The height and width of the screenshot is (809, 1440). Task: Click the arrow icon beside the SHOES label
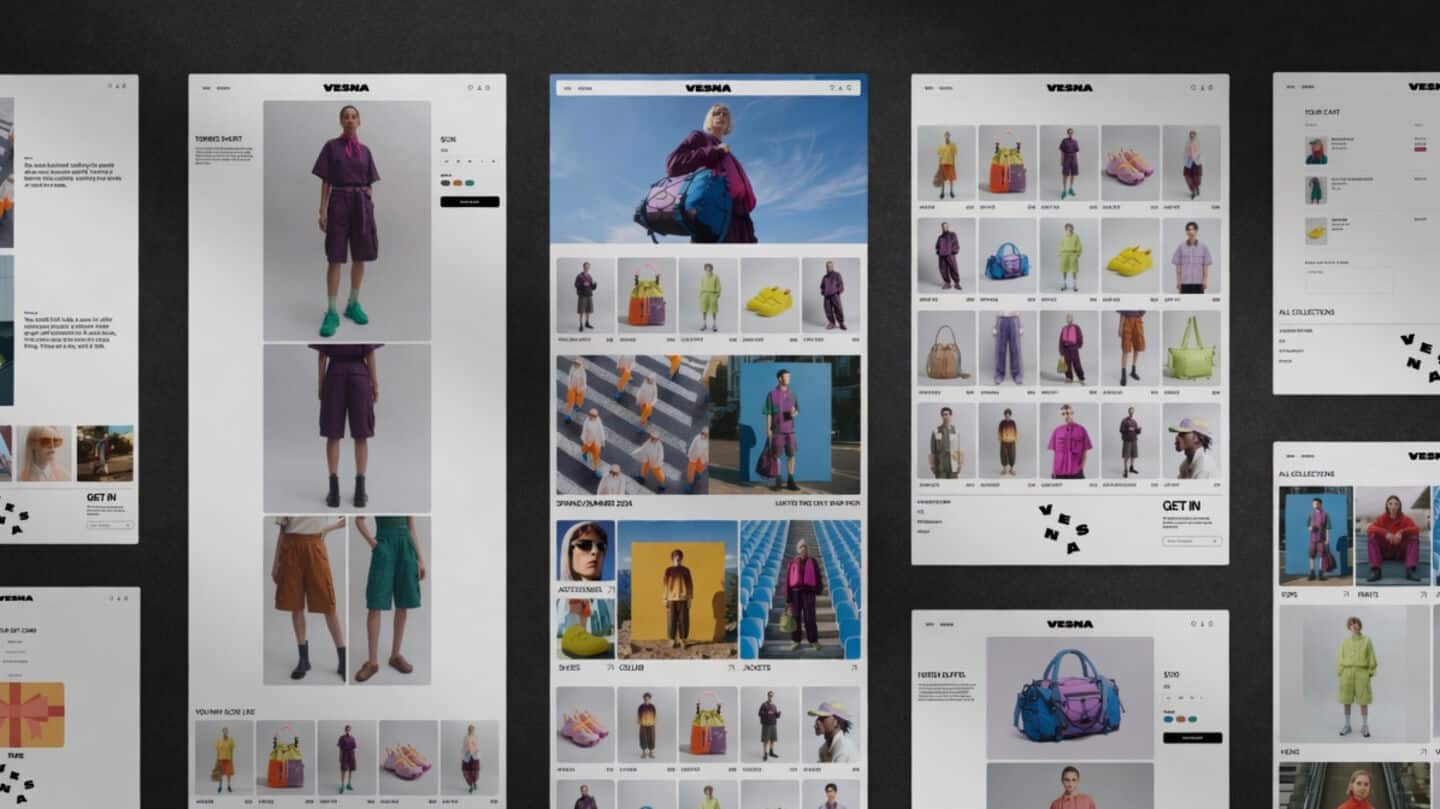tap(609, 667)
